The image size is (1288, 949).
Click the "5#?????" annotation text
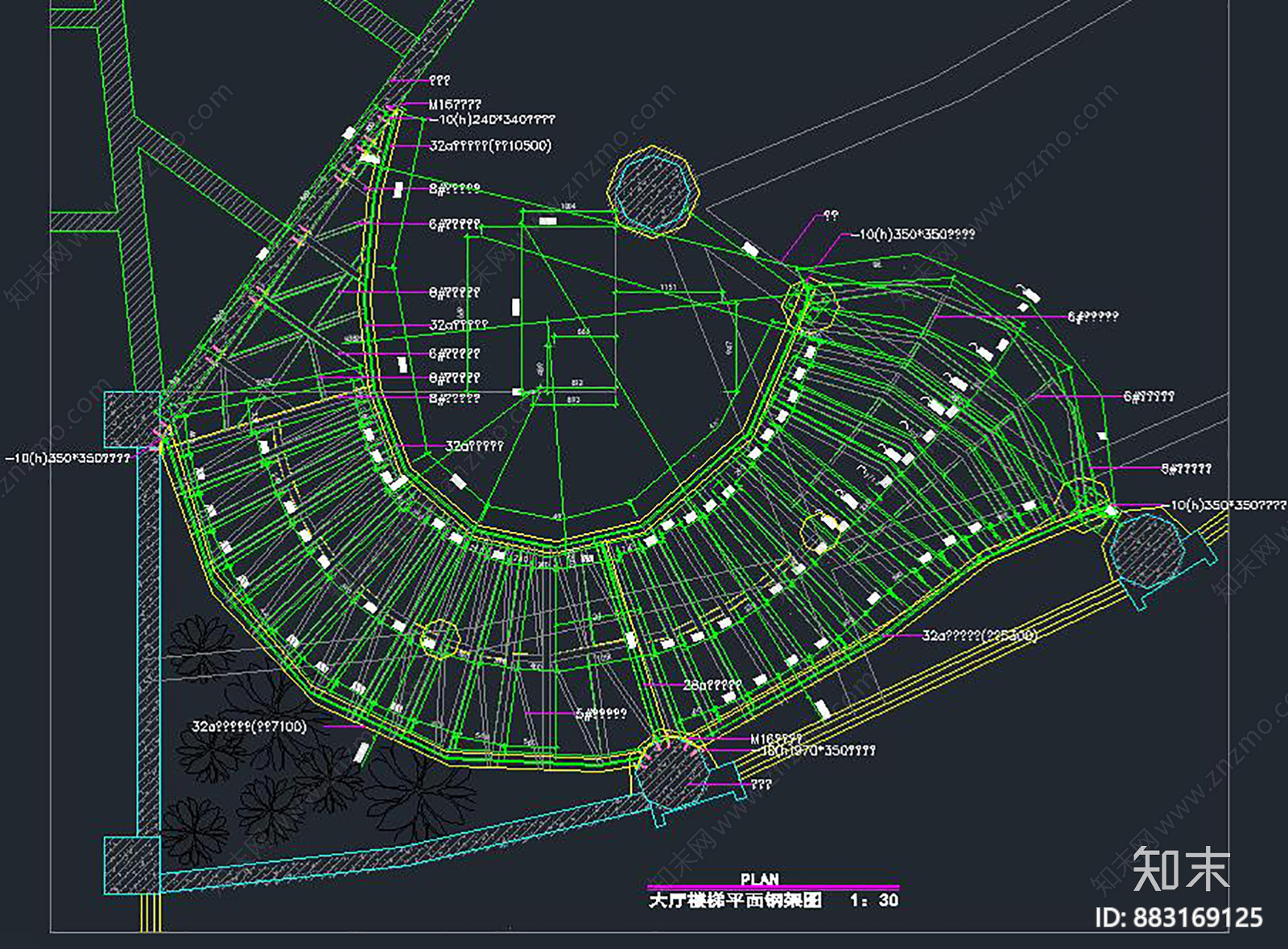(x=601, y=713)
